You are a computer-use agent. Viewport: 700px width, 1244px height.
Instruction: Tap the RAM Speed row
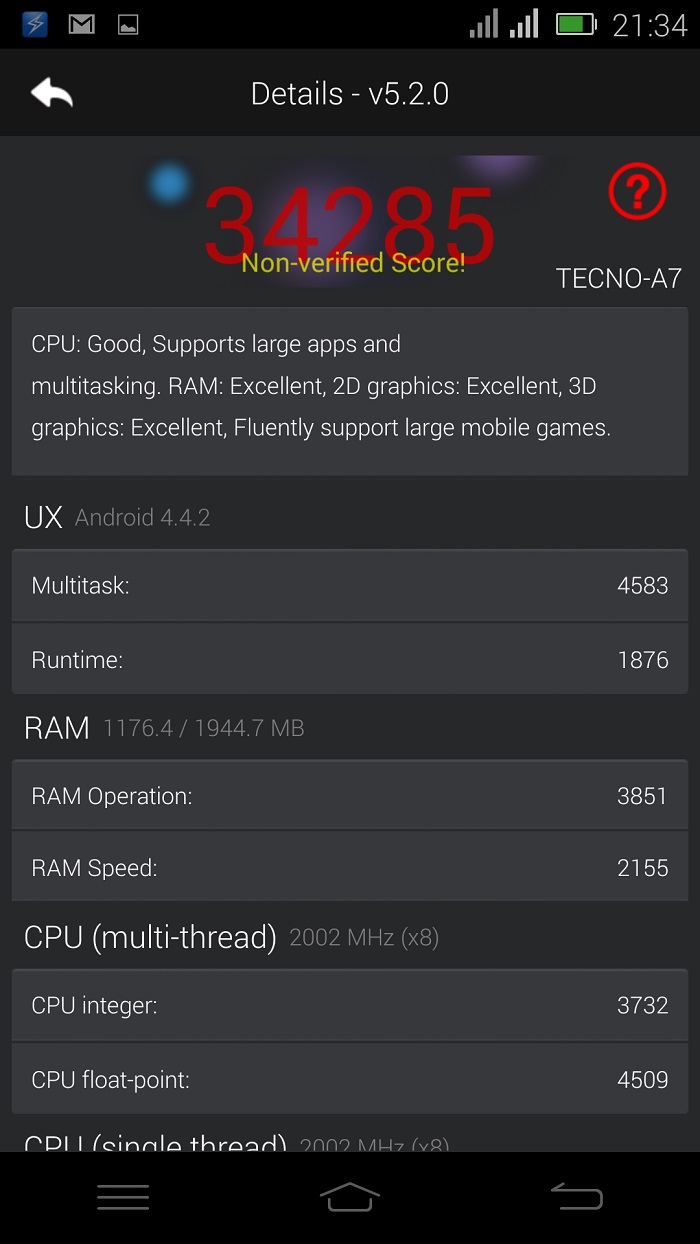coord(349,868)
